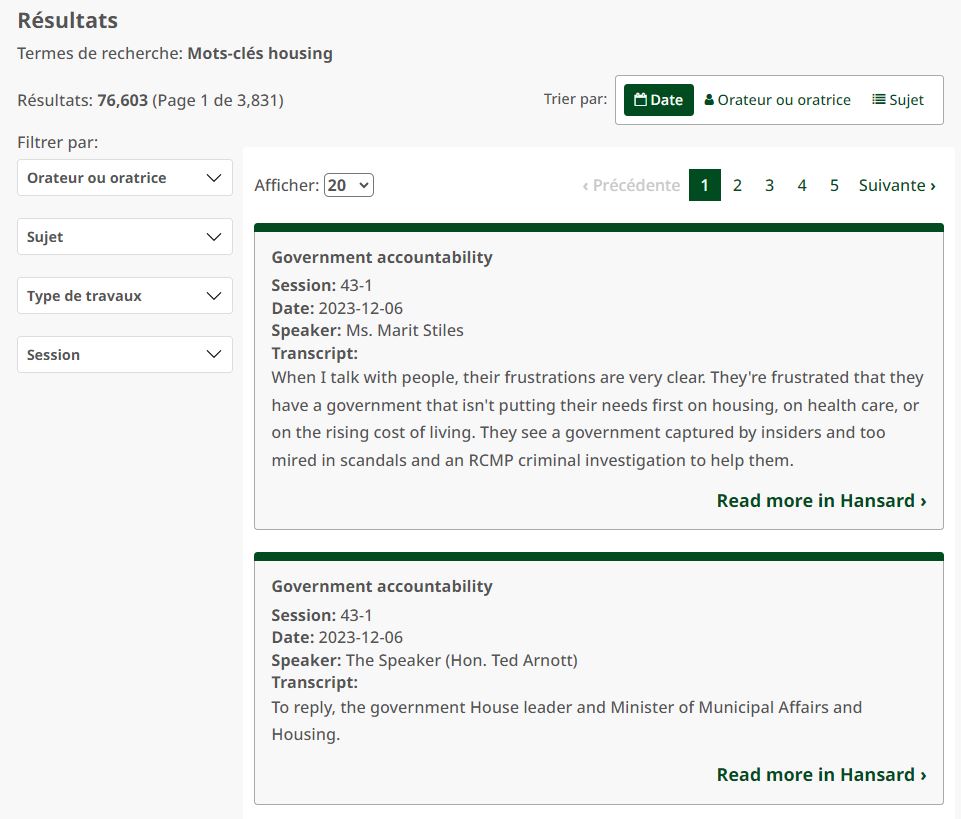Click the list icon beside Sujet sort
Image resolution: width=961 pixels, height=819 pixels.
pos(879,100)
